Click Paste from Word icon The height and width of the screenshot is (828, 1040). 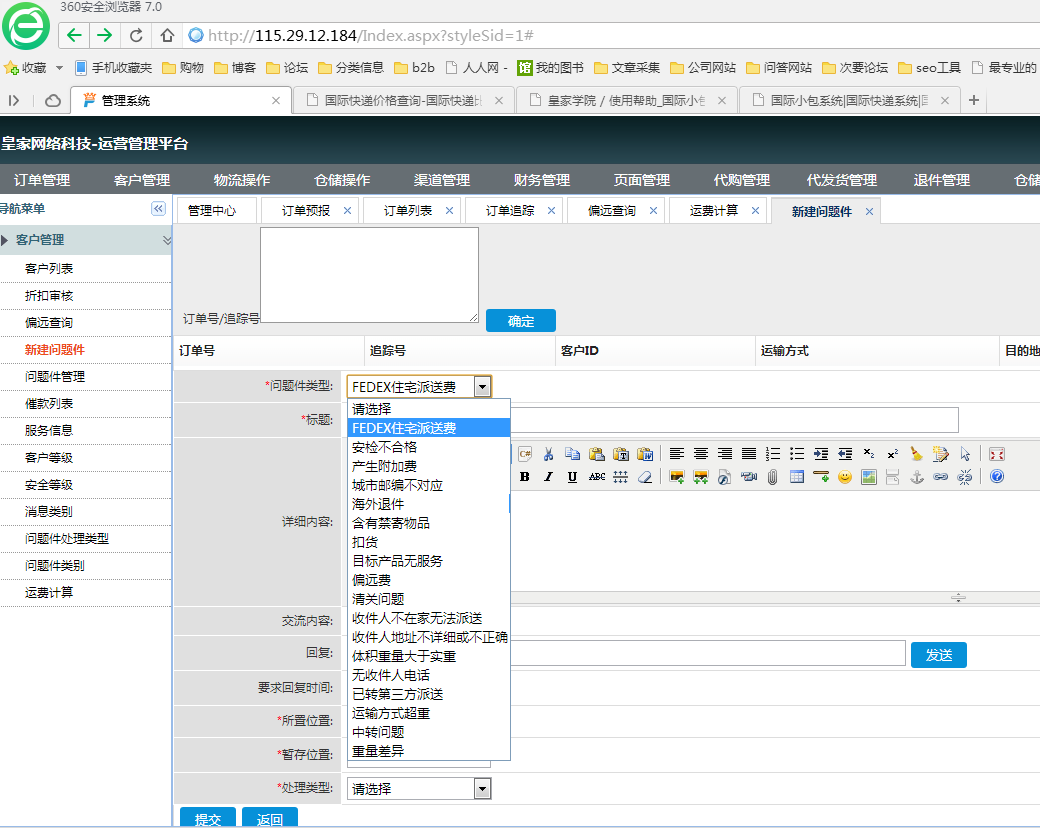[x=645, y=454]
